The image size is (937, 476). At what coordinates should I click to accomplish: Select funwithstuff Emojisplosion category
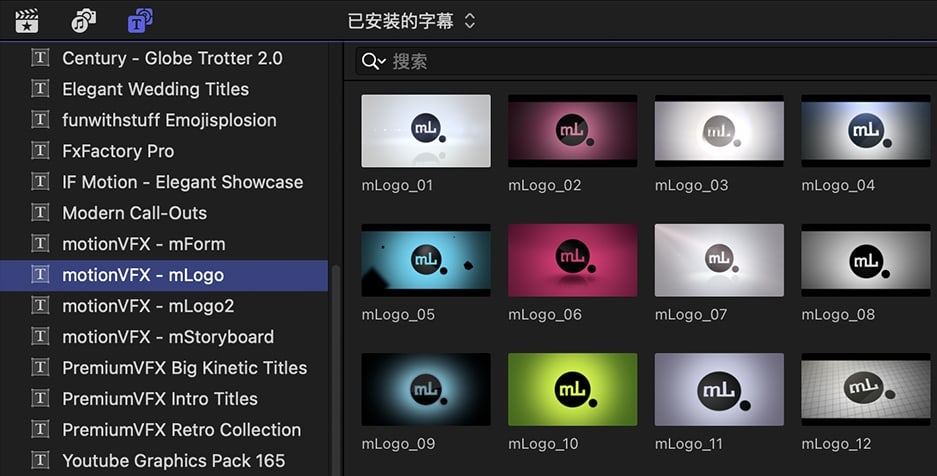(x=164, y=120)
